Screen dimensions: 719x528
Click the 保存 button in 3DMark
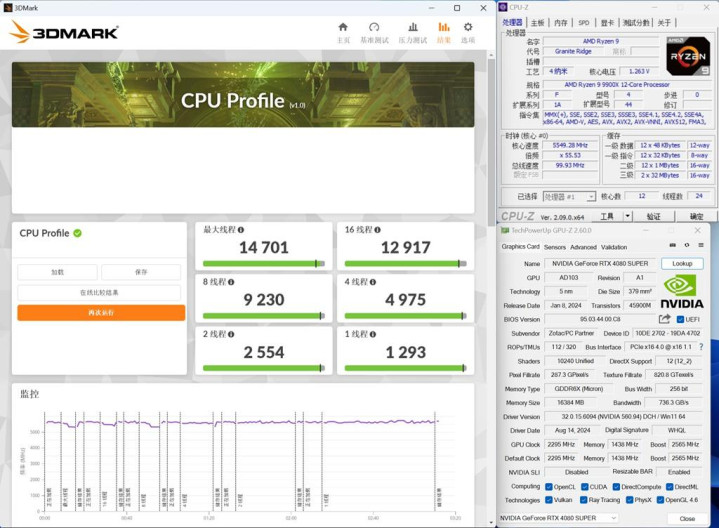[141, 272]
